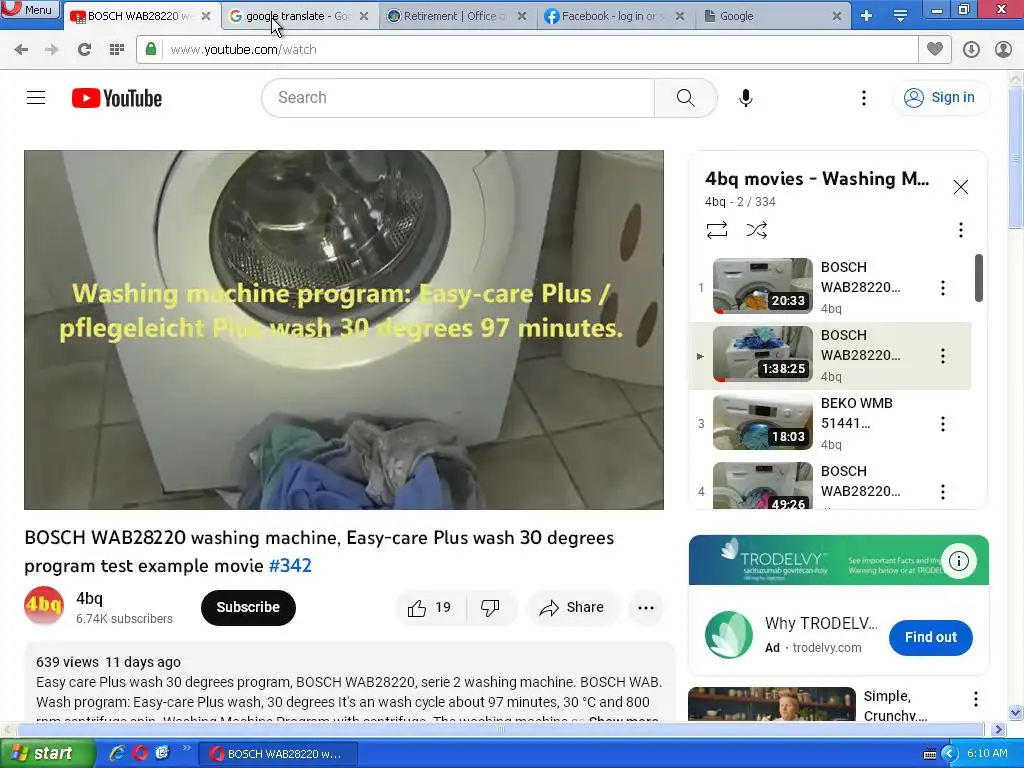Open the 4bq channel name link

click(x=89, y=599)
